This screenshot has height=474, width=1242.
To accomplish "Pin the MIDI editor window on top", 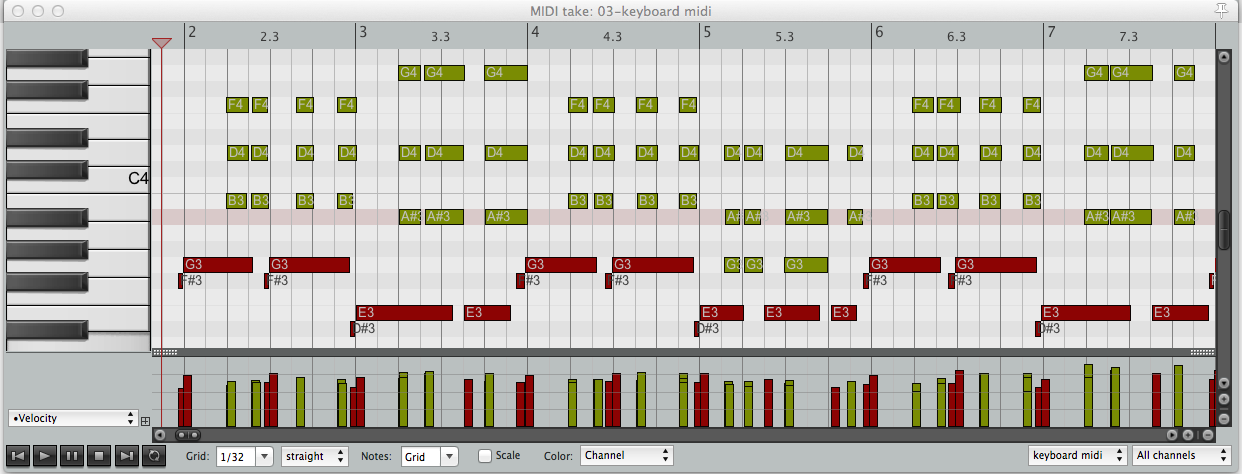I will point(1222,9).
